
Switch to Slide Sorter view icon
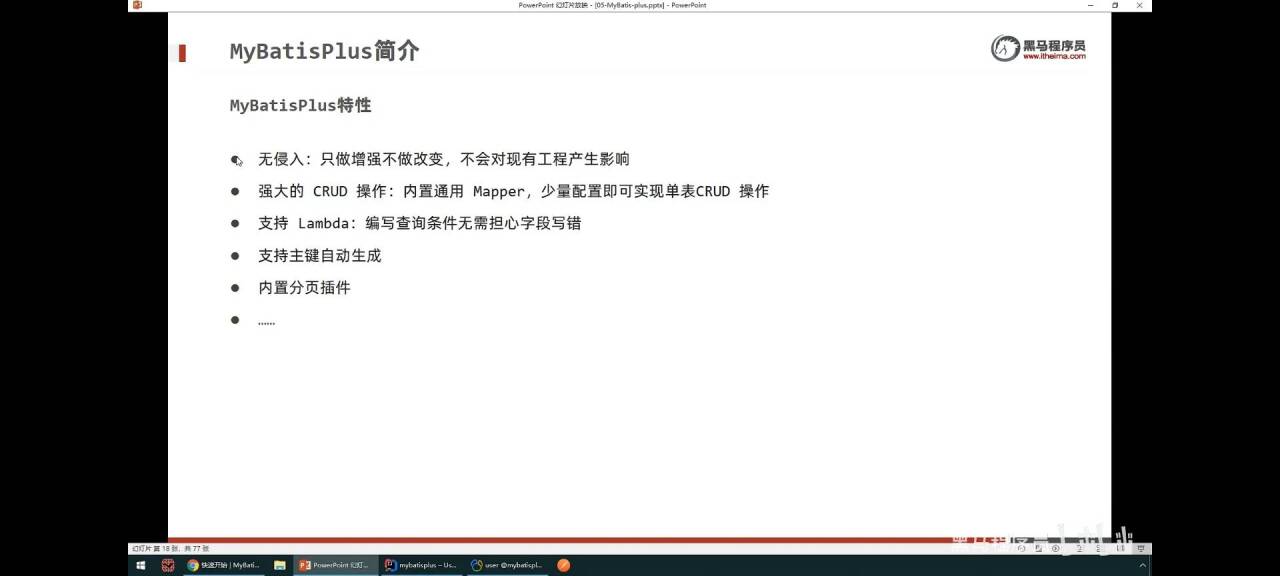[x=1099, y=548]
